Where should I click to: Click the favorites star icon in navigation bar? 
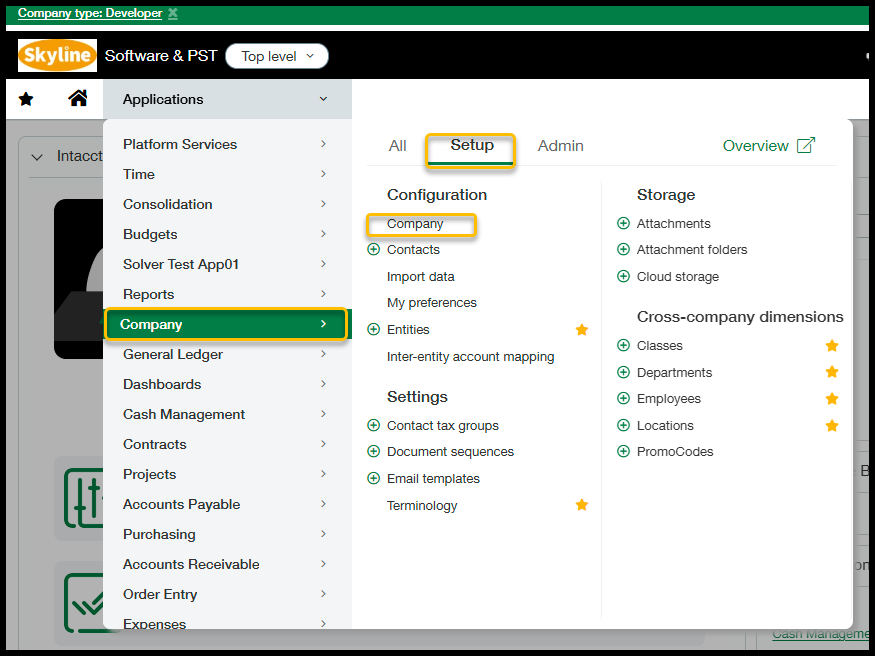26,99
